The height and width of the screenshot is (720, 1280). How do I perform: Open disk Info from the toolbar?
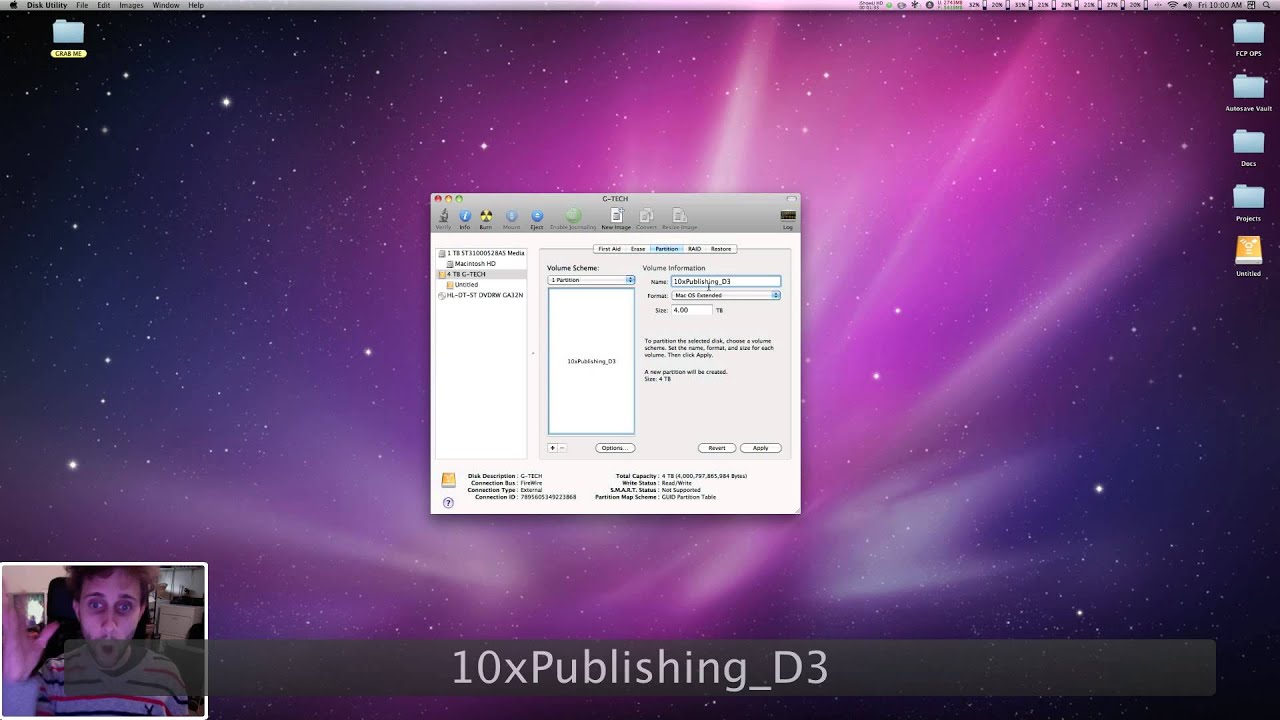point(465,216)
